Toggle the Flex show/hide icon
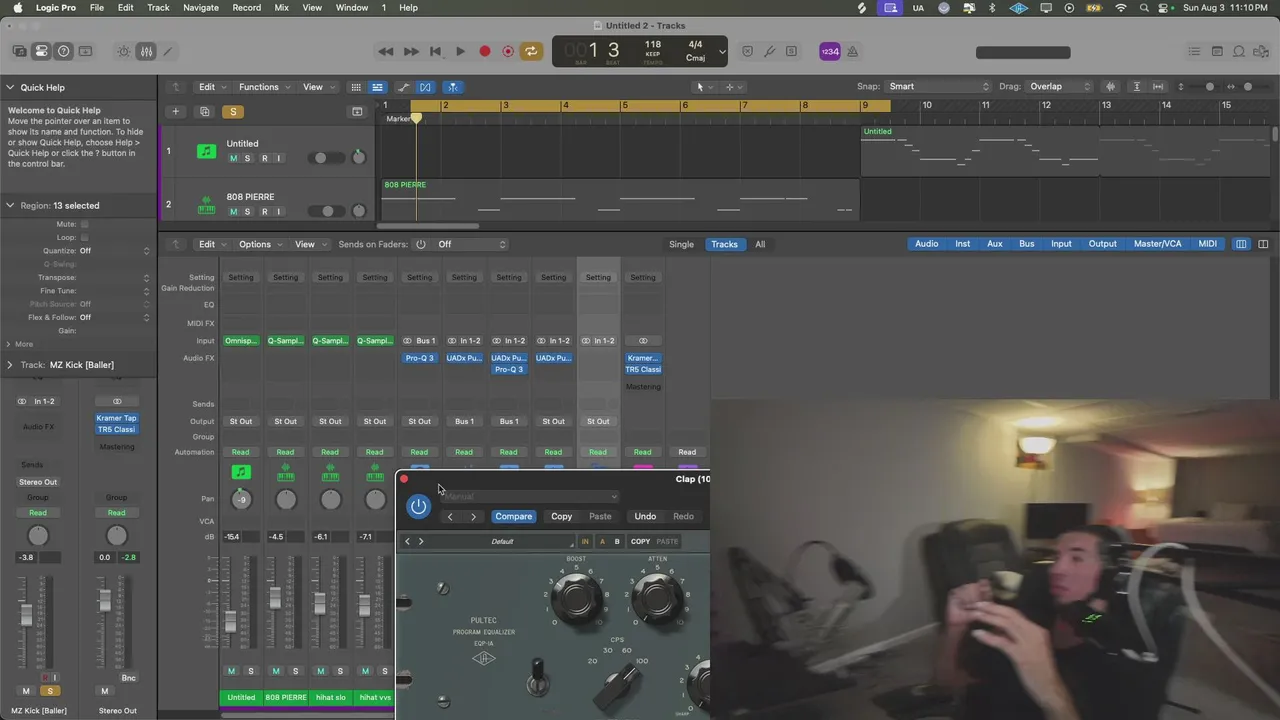 [425, 87]
